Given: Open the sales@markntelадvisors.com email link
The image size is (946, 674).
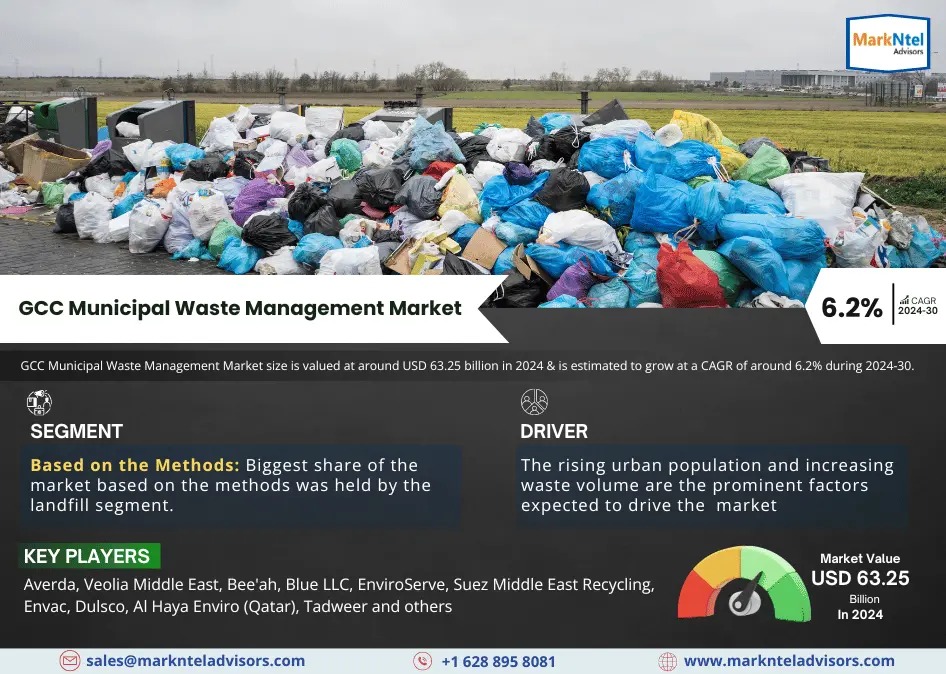Looking at the screenshot, I should pyautogui.click(x=195, y=661).
